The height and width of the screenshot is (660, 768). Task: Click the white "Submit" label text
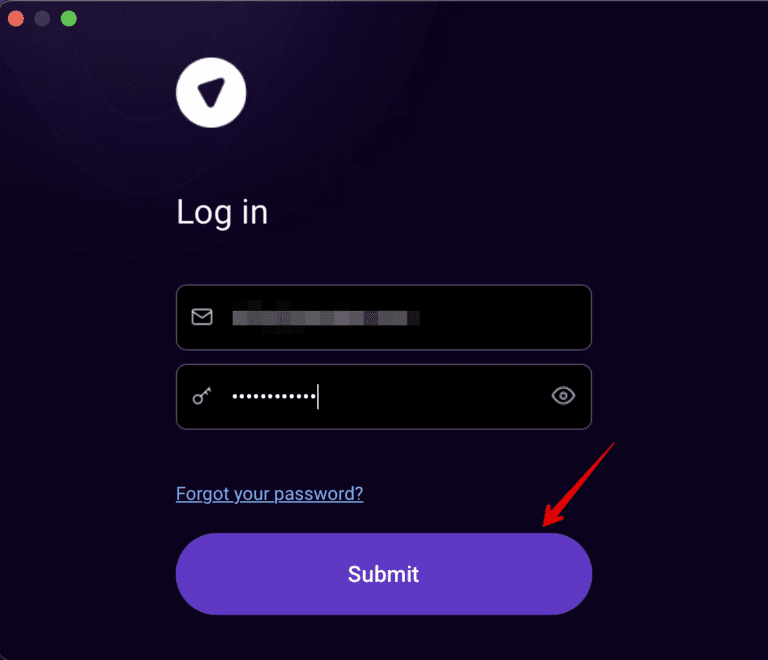[x=383, y=574]
